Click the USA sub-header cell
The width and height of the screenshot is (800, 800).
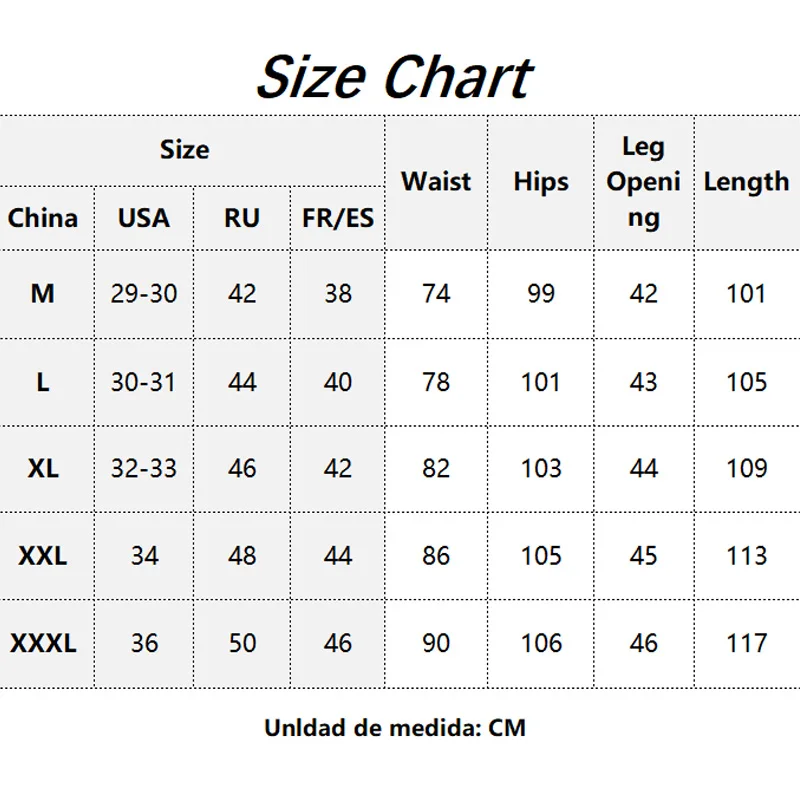[x=144, y=218]
